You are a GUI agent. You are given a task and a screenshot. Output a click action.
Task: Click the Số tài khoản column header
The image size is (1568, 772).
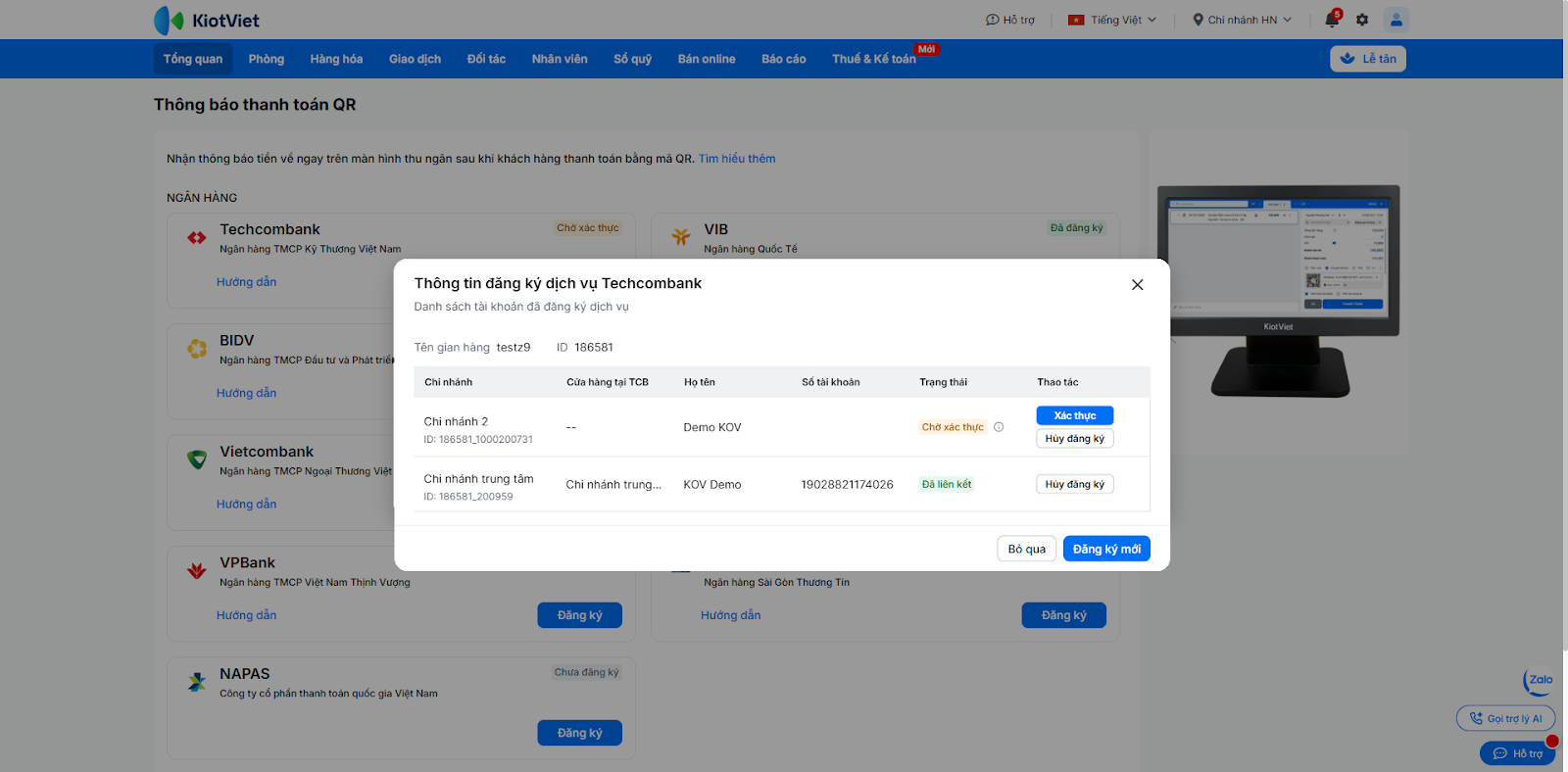pos(831,382)
